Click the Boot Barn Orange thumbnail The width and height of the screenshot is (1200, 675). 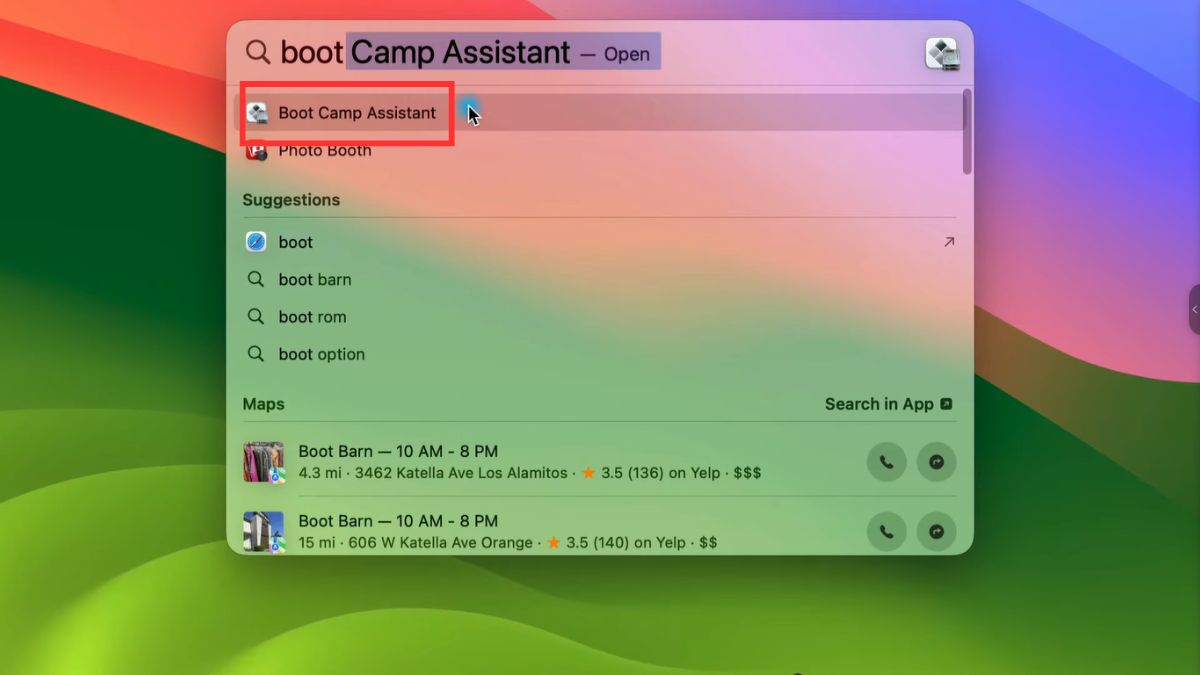264,532
